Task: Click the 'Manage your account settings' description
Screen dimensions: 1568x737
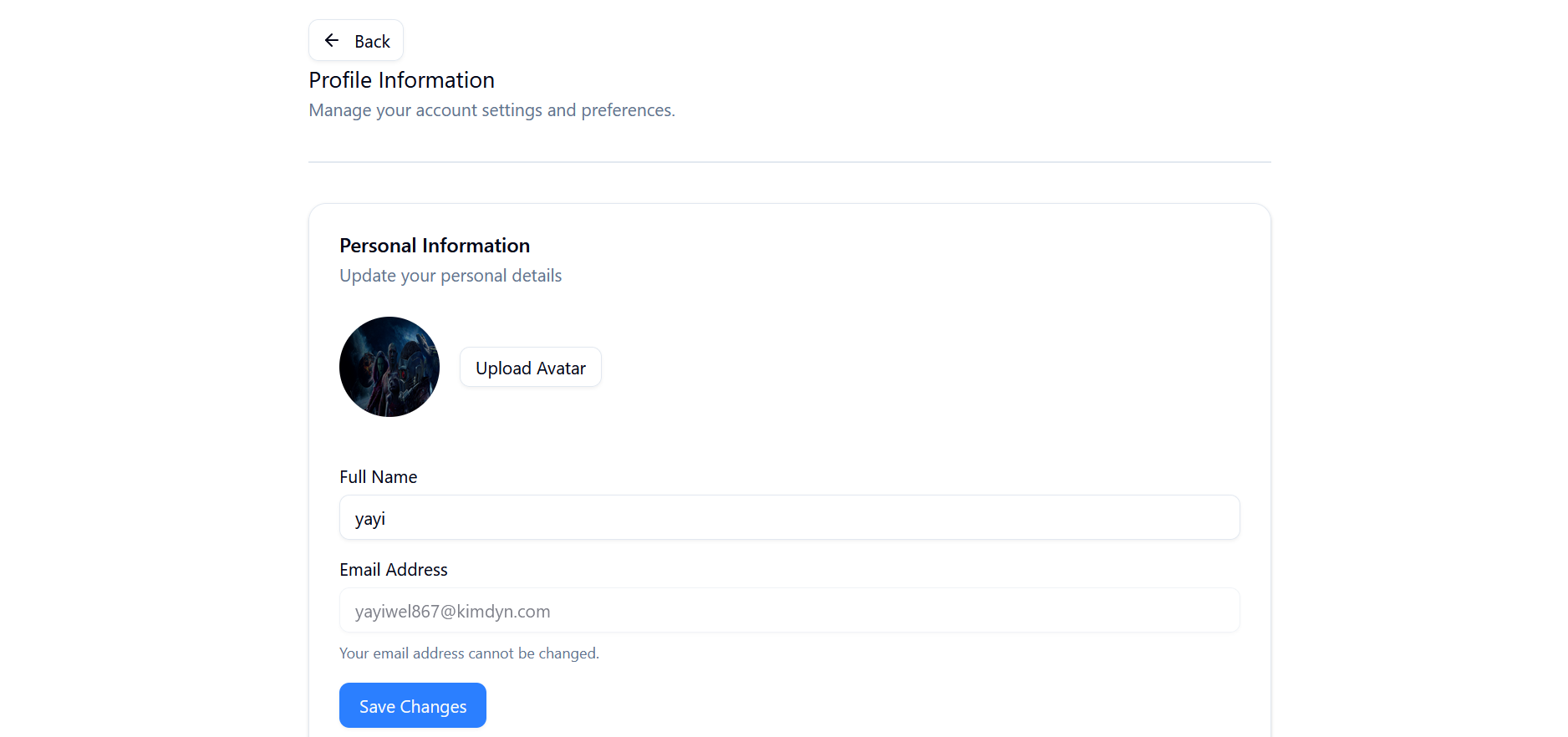Action: click(492, 110)
